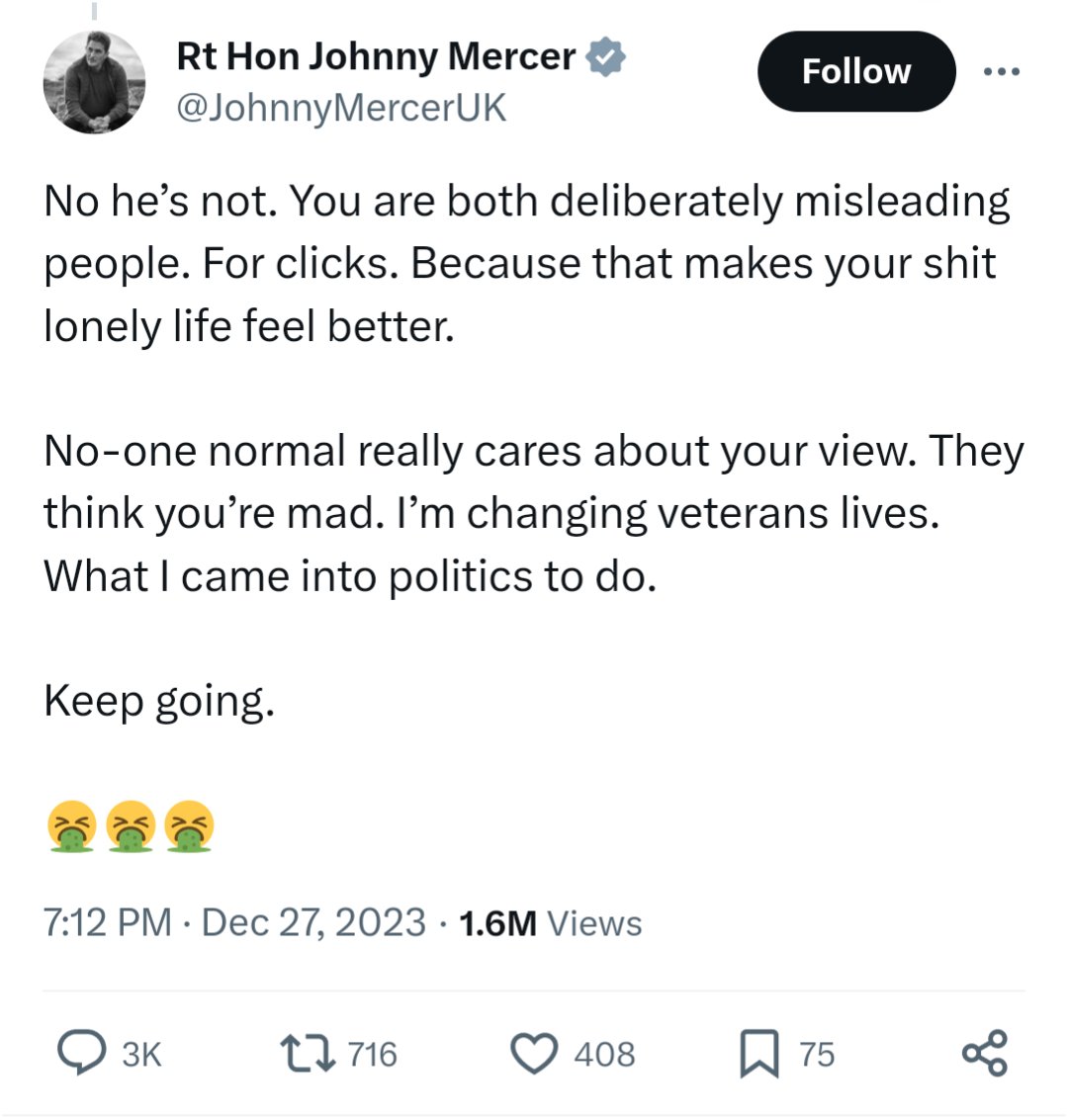
Task: Click the 75 bookmarks count
Action: (x=817, y=1054)
